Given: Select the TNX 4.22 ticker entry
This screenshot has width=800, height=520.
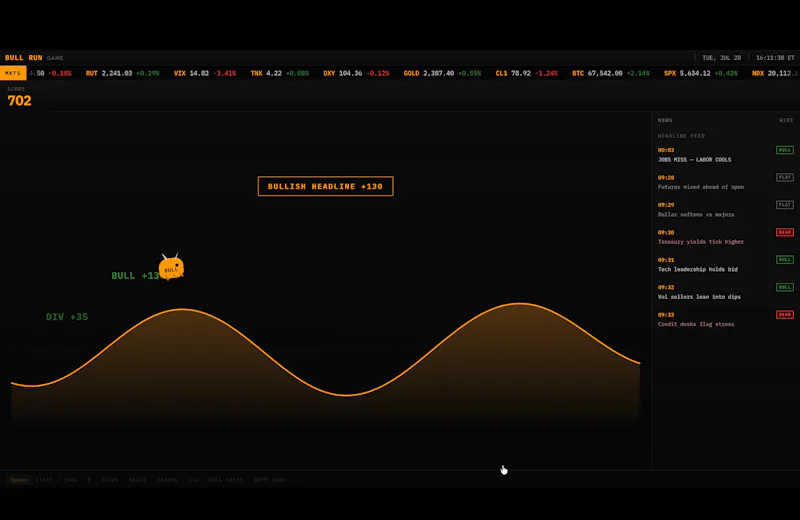Looking at the screenshot, I should 280,73.
